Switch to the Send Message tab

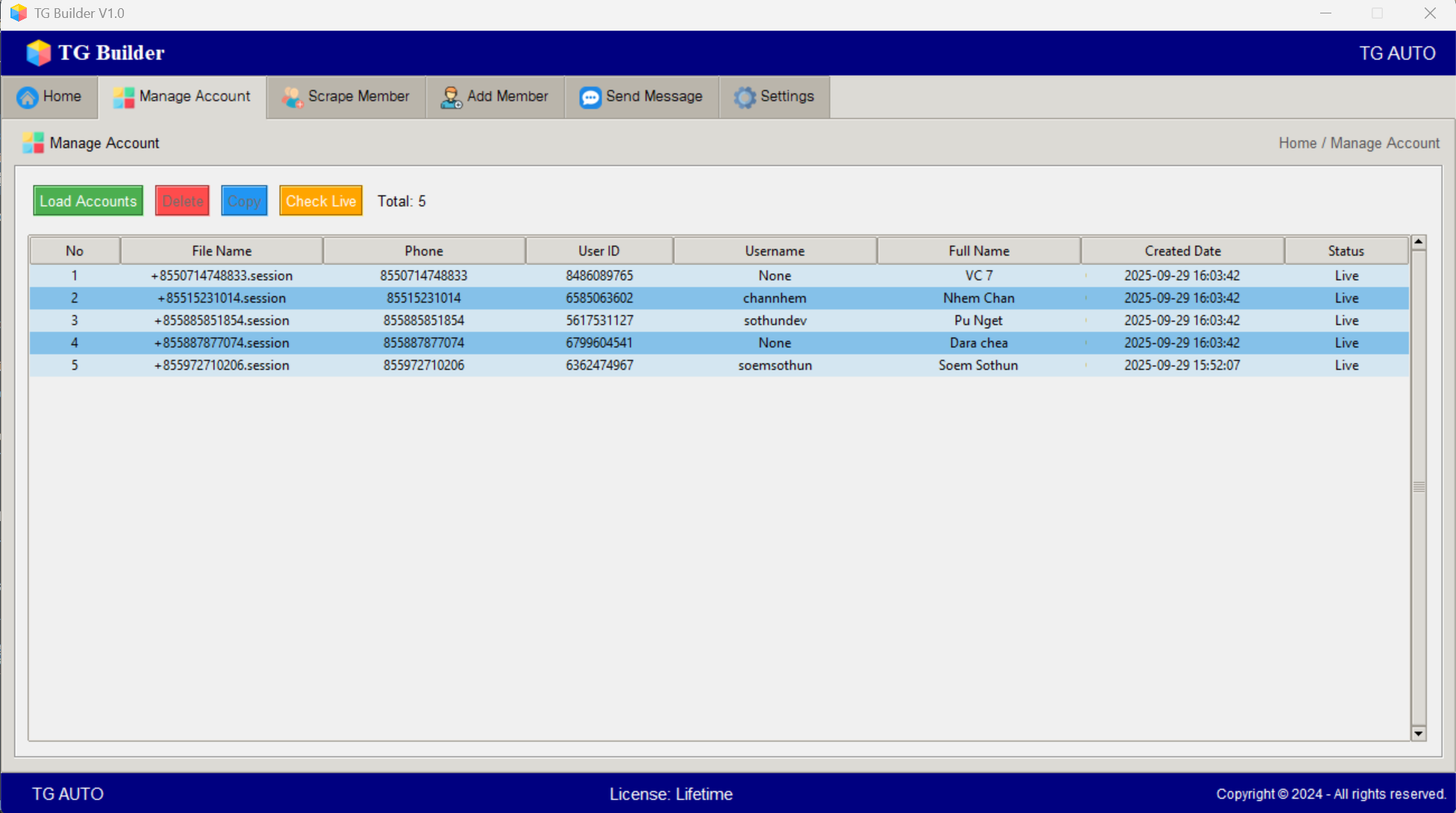tap(654, 96)
